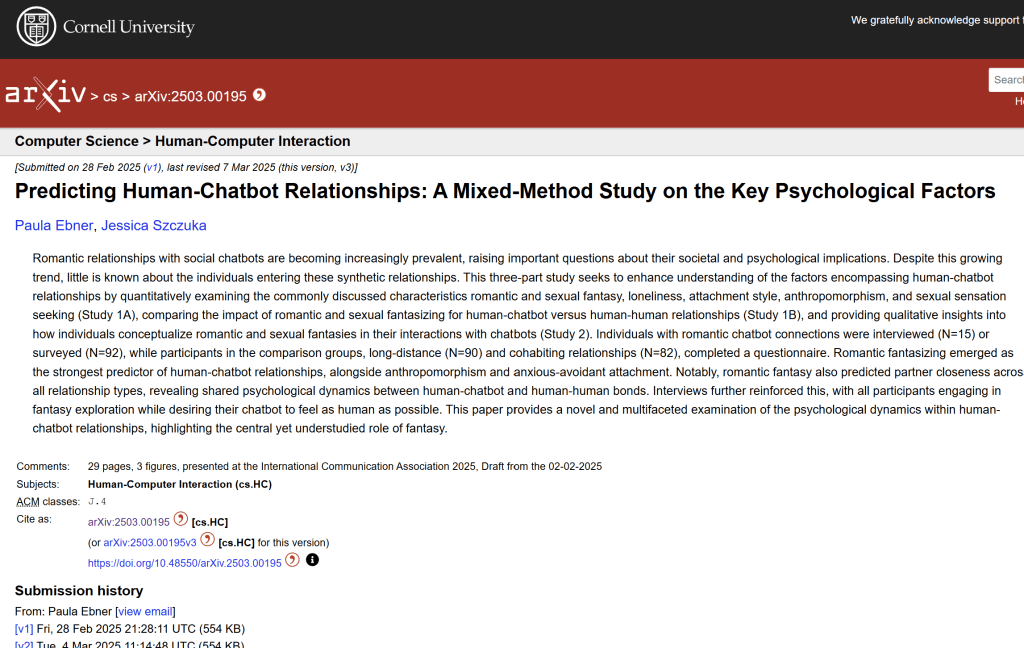Click the v1 link in the submitted line
This screenshot has height=648, width=1024.
(152, 167)
